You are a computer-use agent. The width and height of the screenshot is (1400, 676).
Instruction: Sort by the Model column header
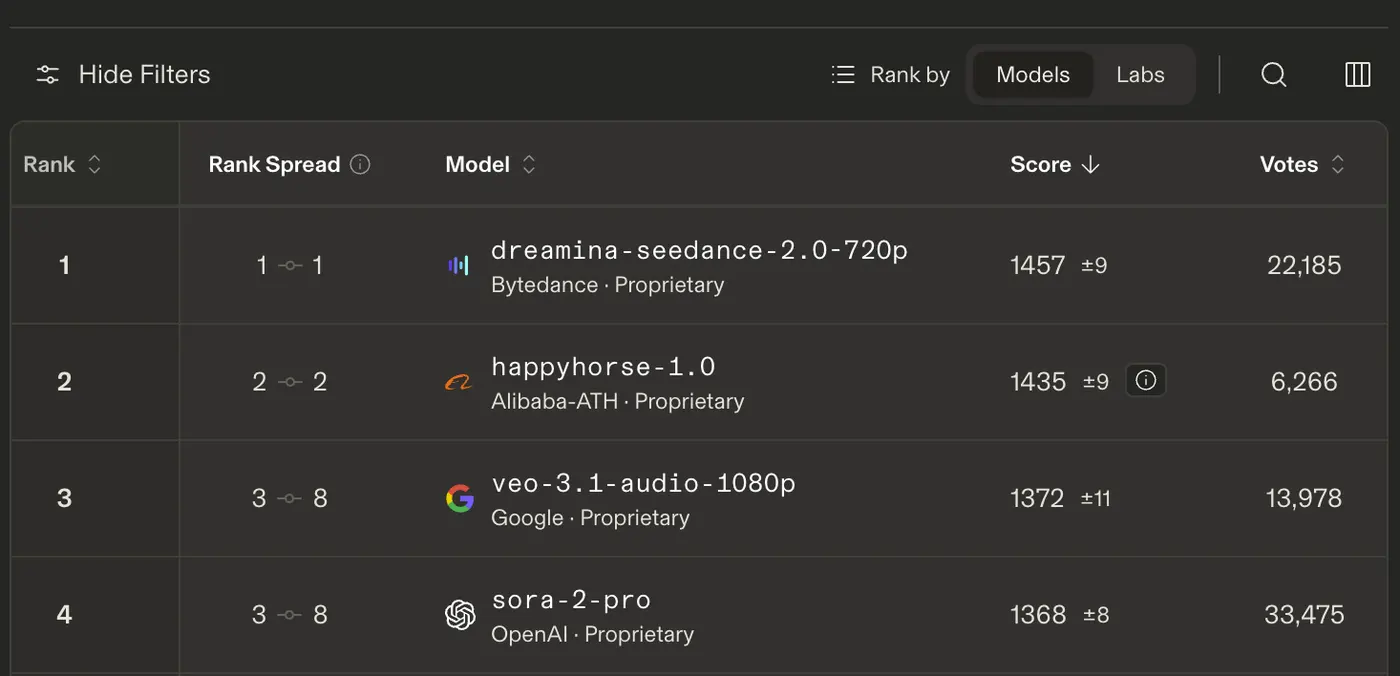point(491,165)
